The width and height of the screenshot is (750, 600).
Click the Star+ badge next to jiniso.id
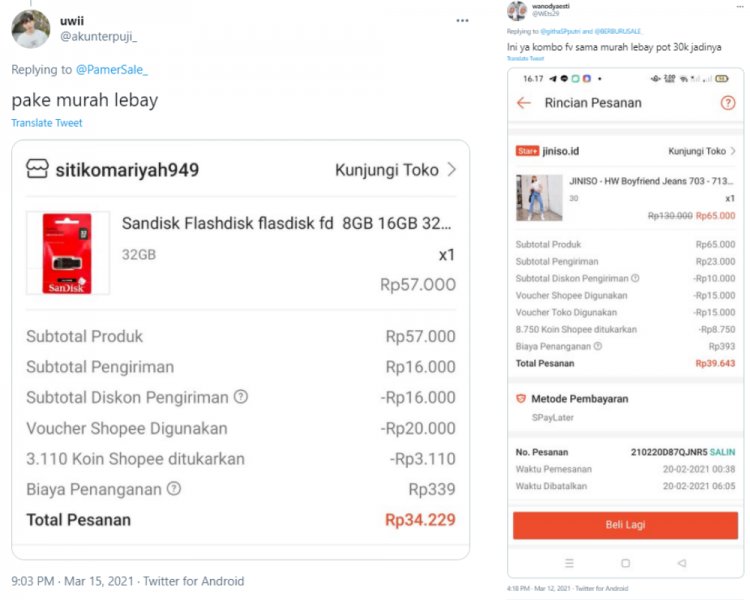[527, 151]
